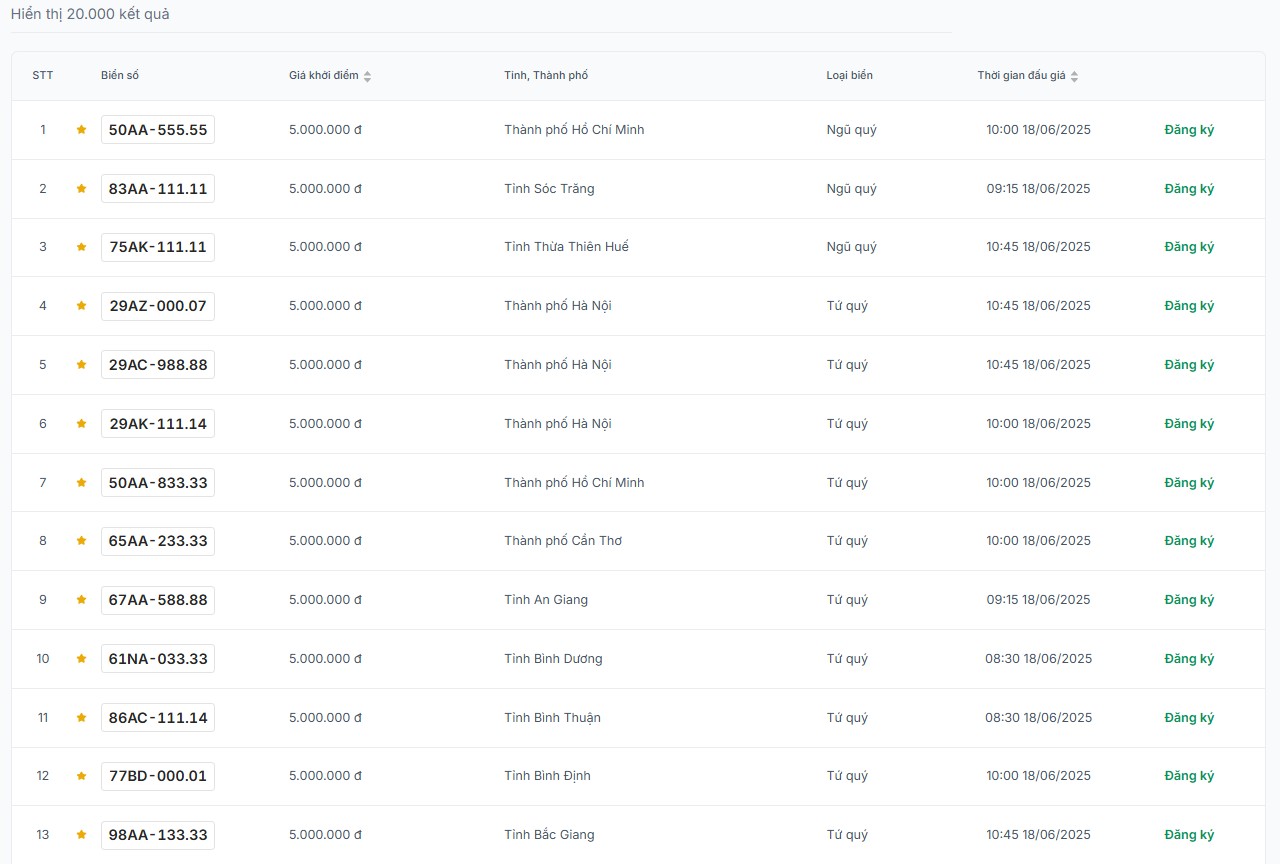Open plate badge 98AA-133.33
This screenshot has height=864, width=1280.
click(x=158, y=835)
